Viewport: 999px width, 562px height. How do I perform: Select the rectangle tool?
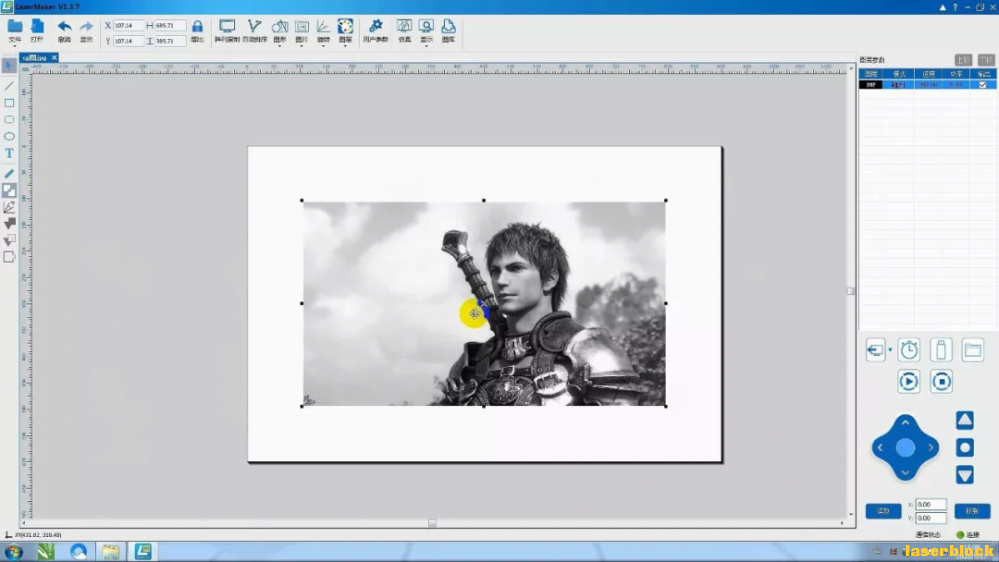[9, 103]
